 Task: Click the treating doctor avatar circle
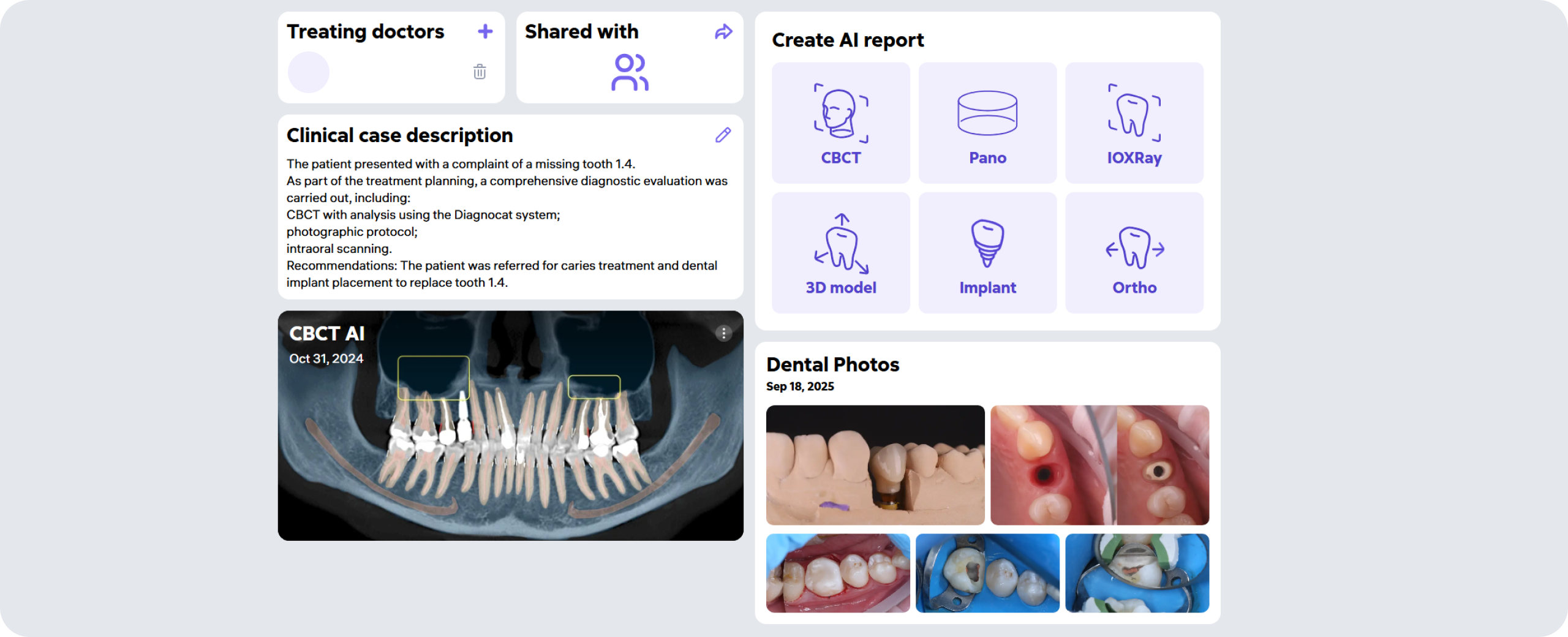point(309,72)
